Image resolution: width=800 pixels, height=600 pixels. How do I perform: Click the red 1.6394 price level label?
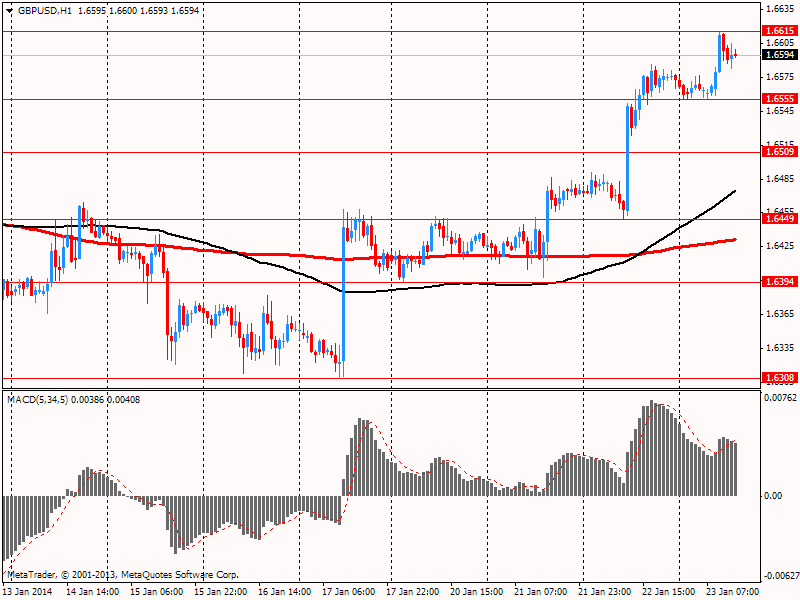[x=779, y=282]
